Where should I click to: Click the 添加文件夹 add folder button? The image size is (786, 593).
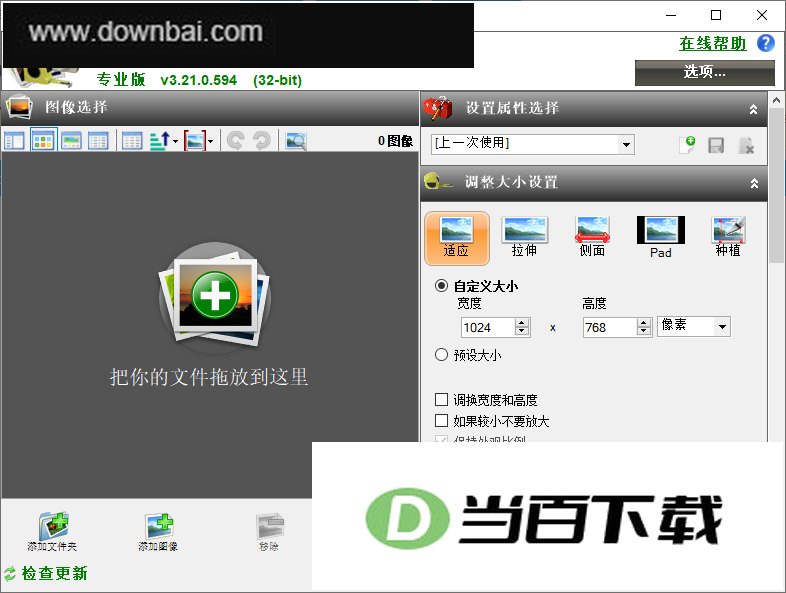[52, 532]
